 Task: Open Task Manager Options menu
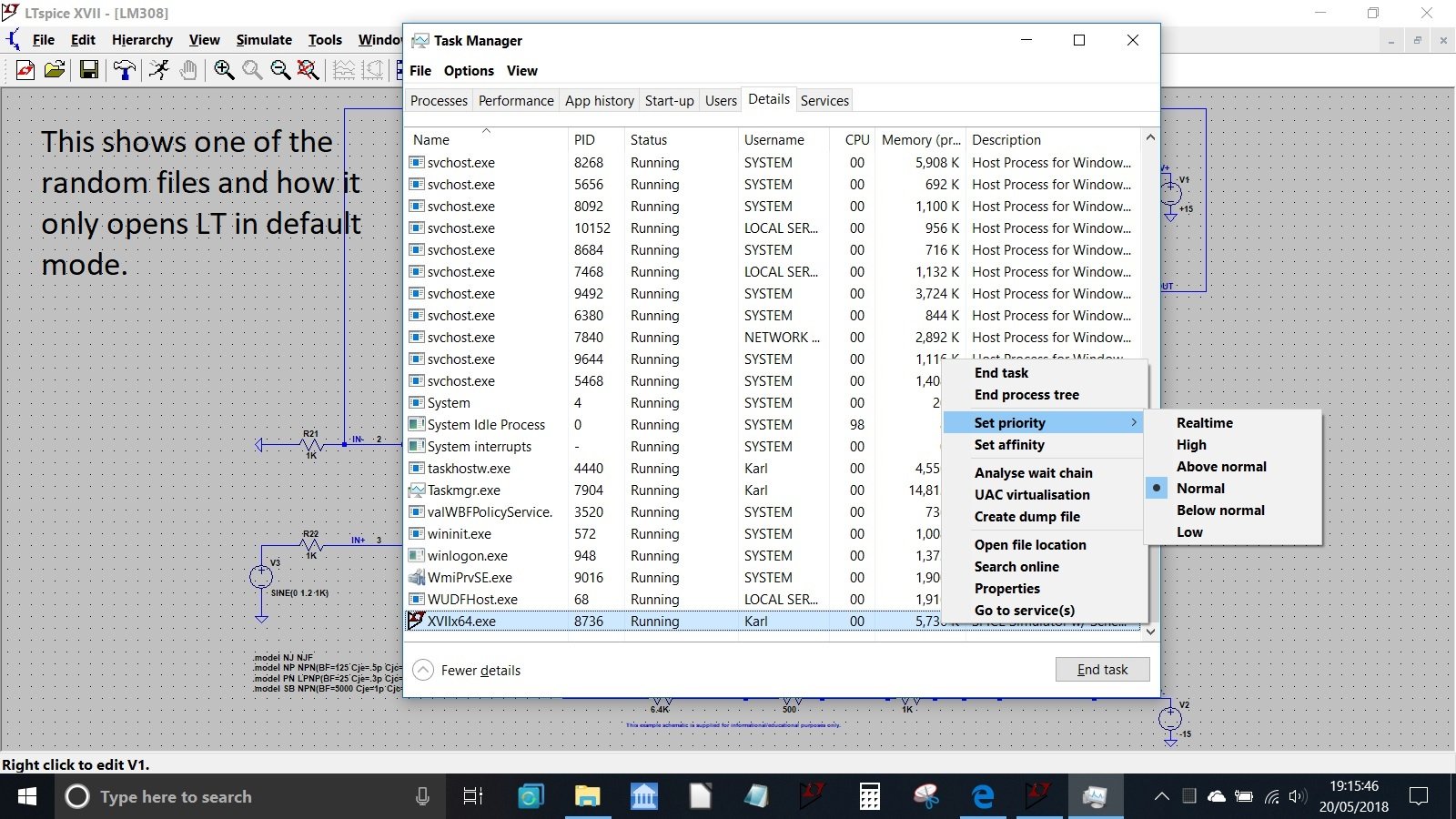pos(469,70)
